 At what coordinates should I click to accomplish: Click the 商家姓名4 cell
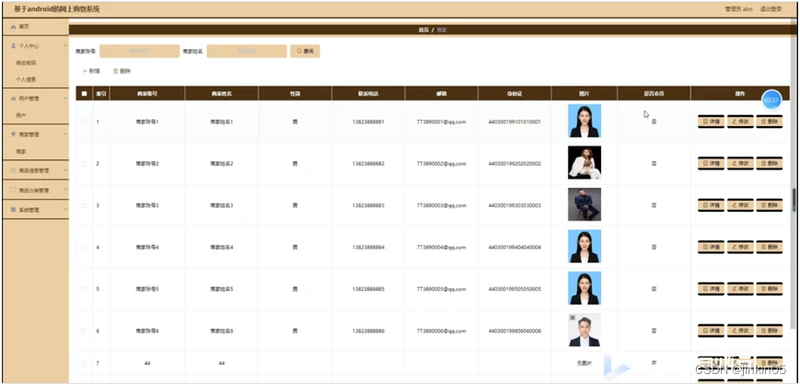coord(221,247)
